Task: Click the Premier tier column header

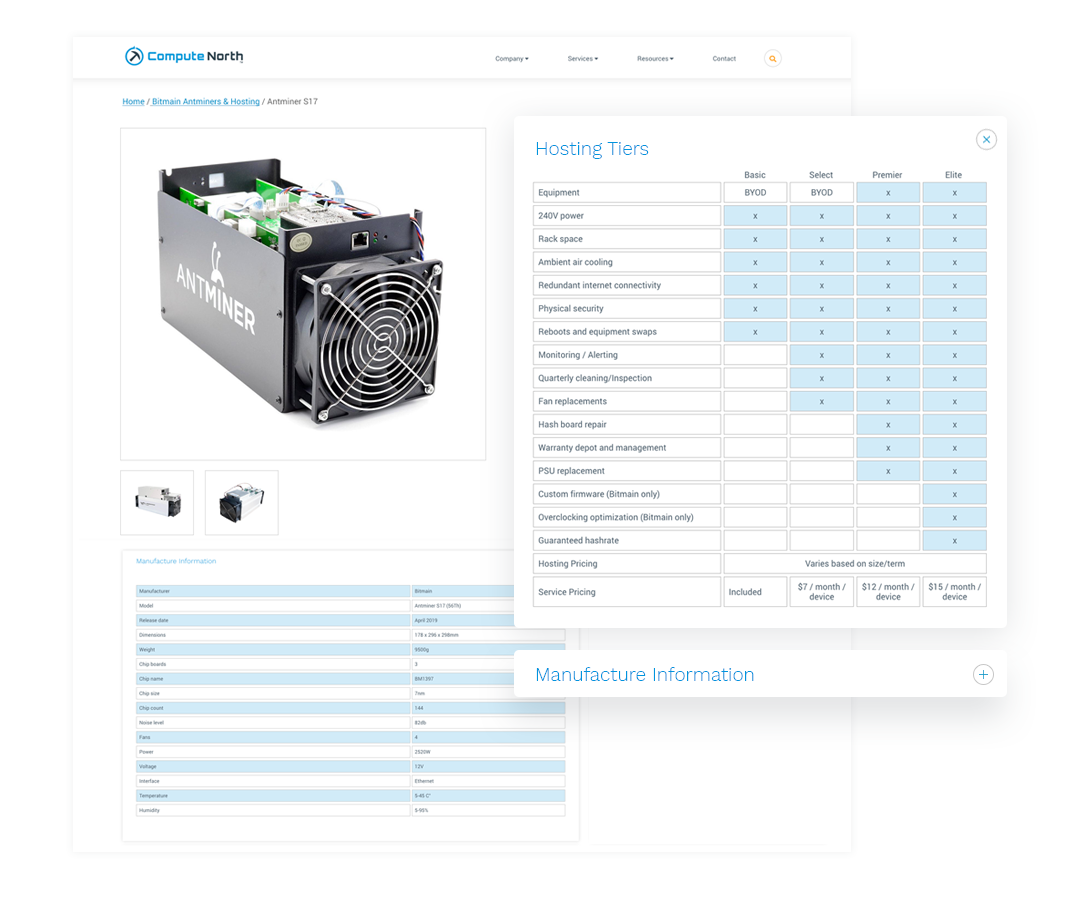Action: point(887,175)
